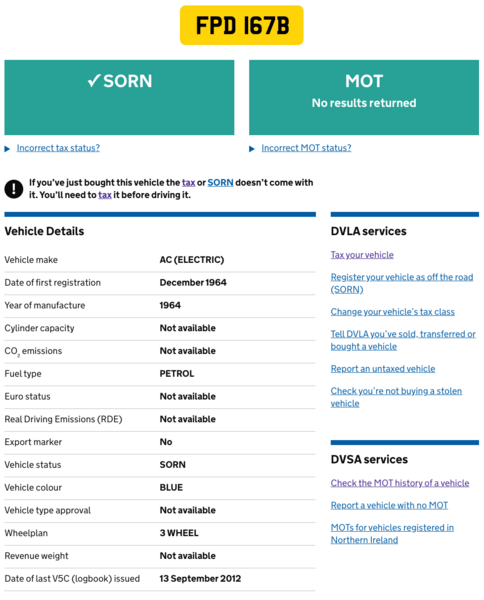Open Change your vehicle's tax class link

(x=393, y=312)
